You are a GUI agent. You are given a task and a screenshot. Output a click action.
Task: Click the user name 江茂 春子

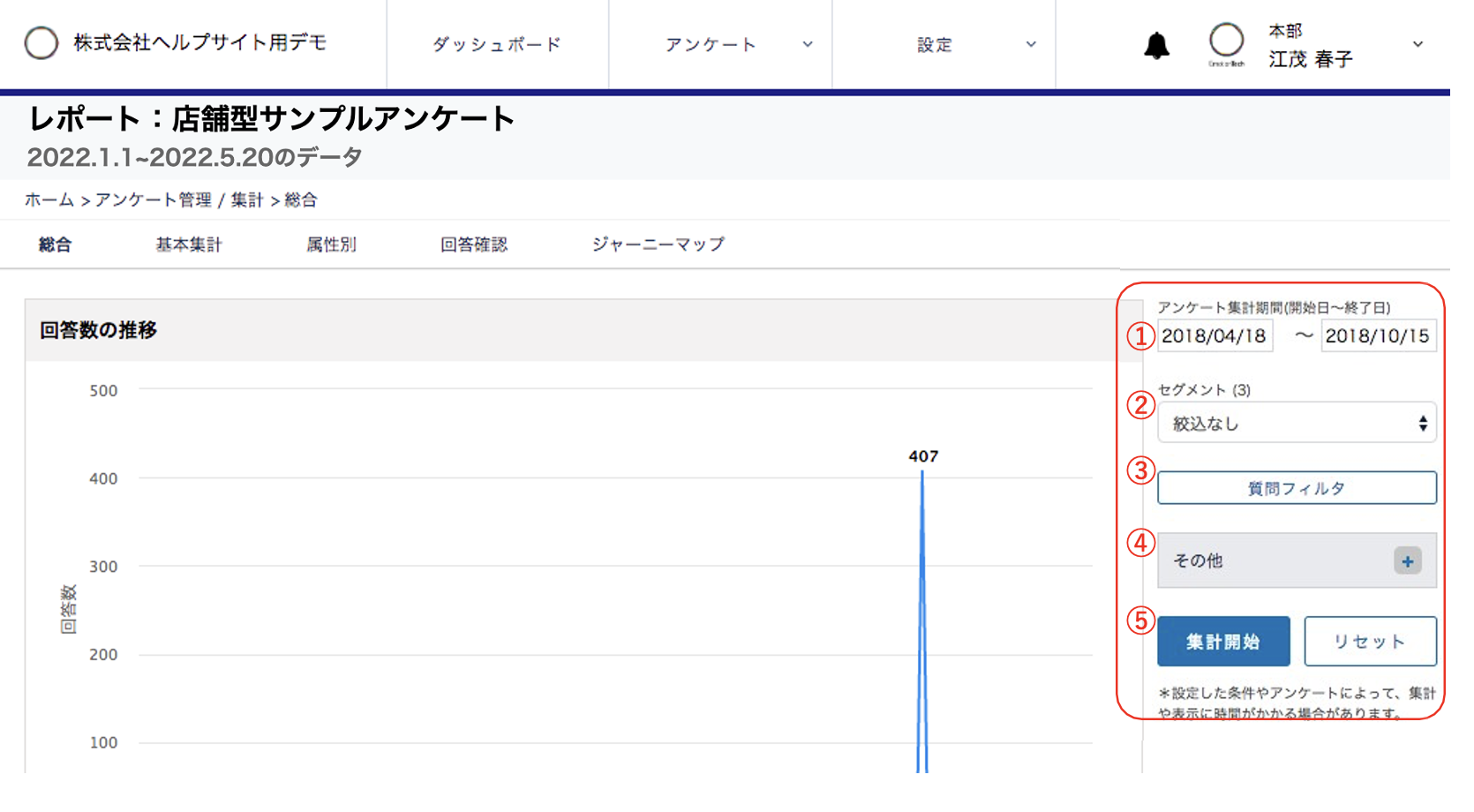click(x=1311, y=59)
